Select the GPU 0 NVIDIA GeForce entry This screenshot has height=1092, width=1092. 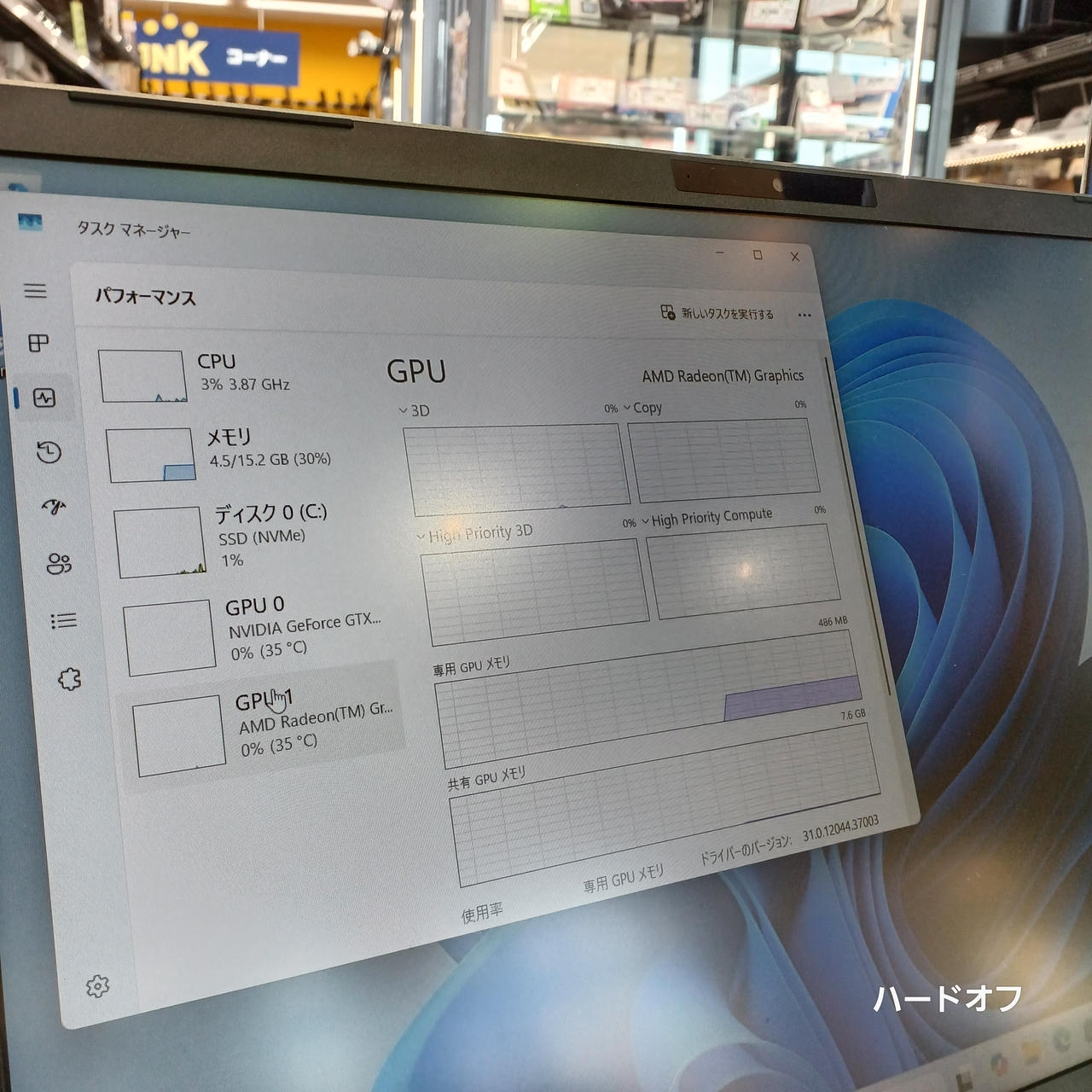pyautogui.click(x=258, y=636)
